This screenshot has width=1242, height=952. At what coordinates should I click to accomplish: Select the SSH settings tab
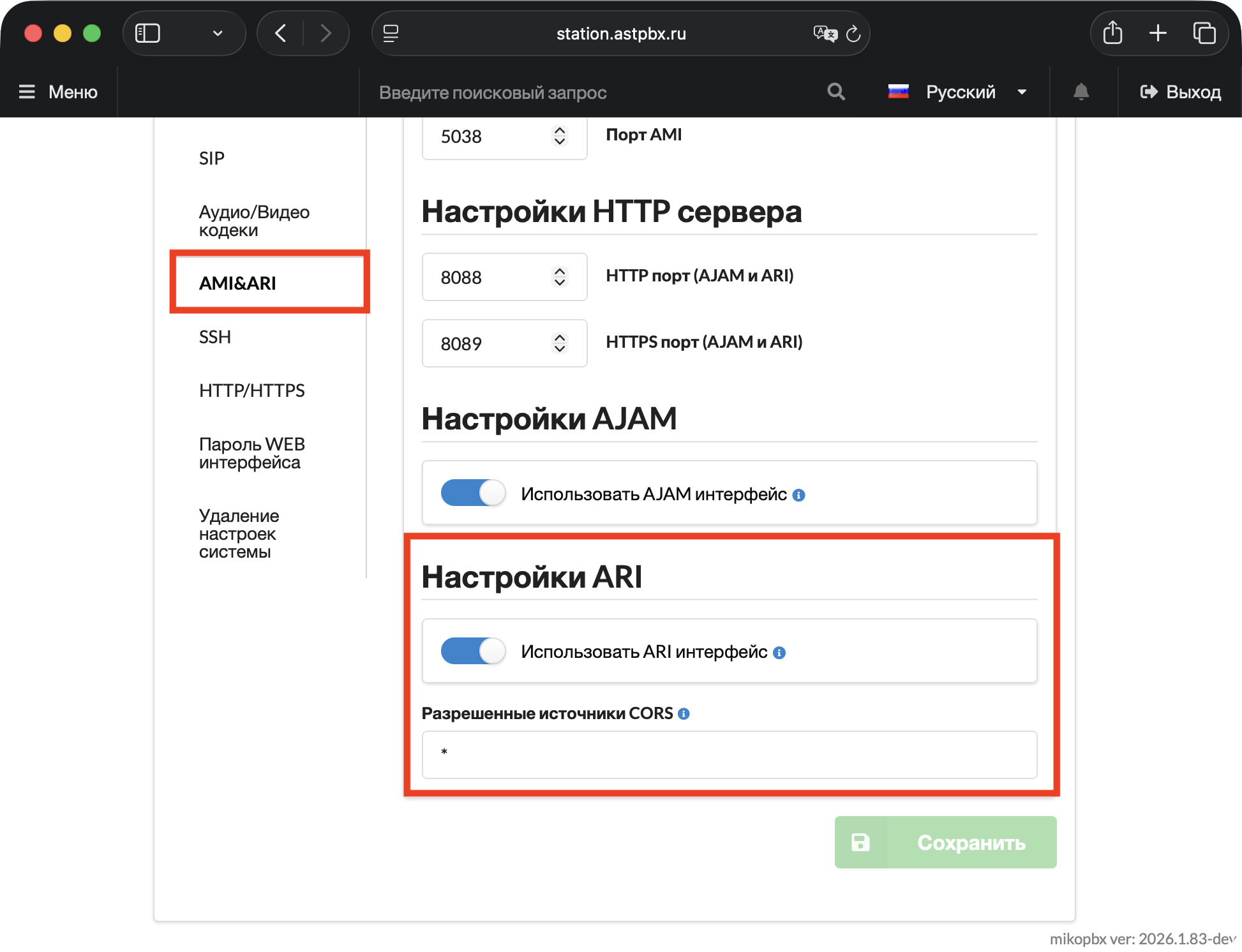[215, 337]
